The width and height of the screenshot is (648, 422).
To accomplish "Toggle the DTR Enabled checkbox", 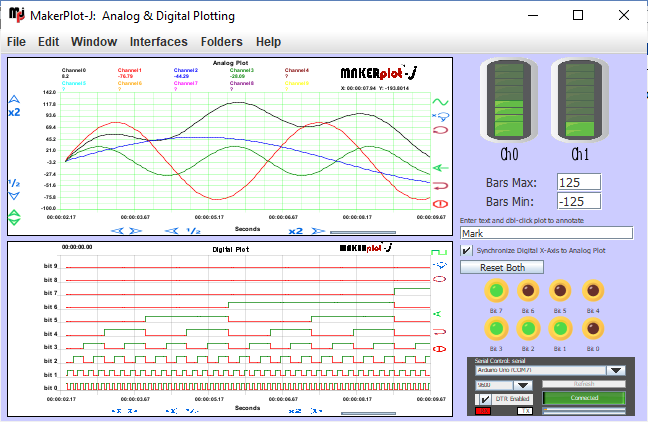I will (x=485, y=399).
